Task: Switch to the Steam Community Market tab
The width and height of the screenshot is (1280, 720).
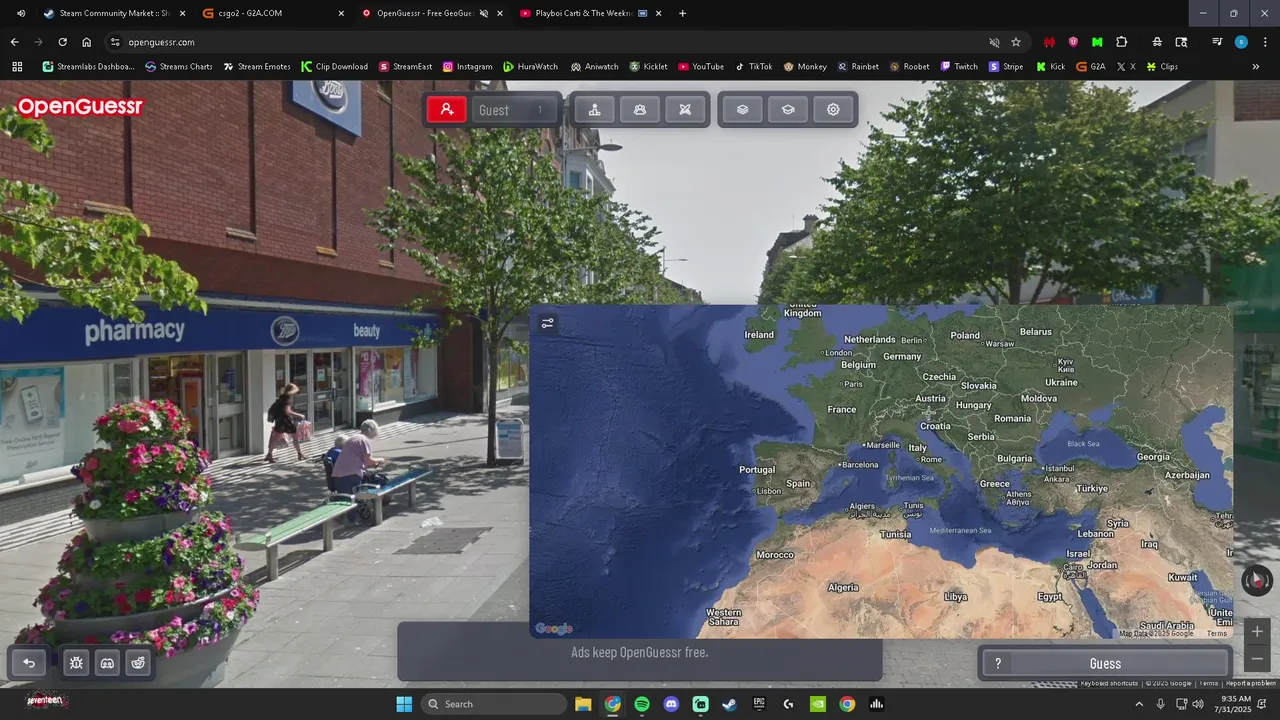Action: 113,13
